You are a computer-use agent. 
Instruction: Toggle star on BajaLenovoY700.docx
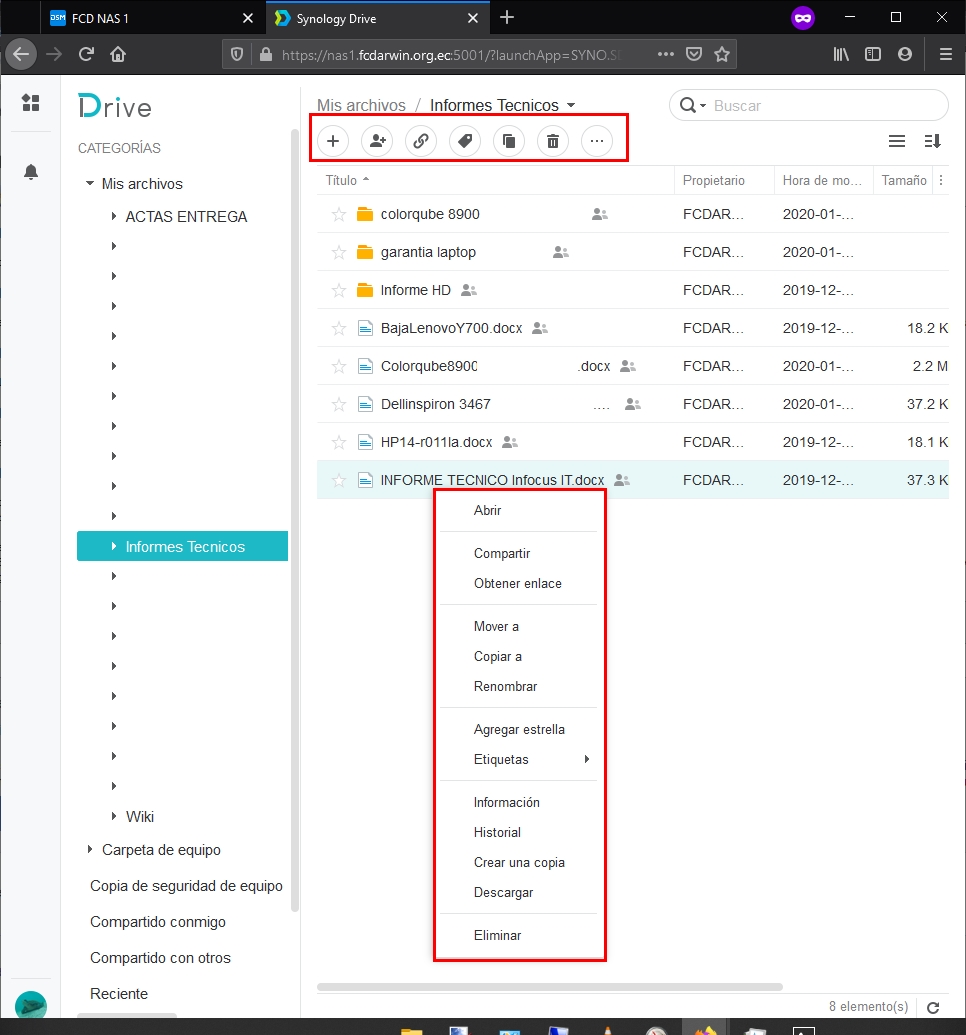339,328
